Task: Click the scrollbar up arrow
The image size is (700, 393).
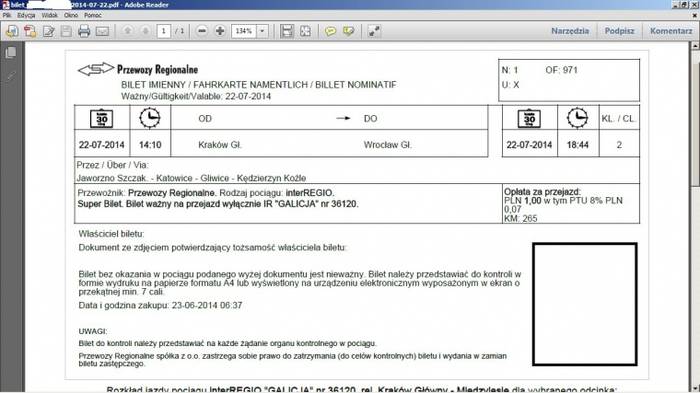Action: point(696,45)
